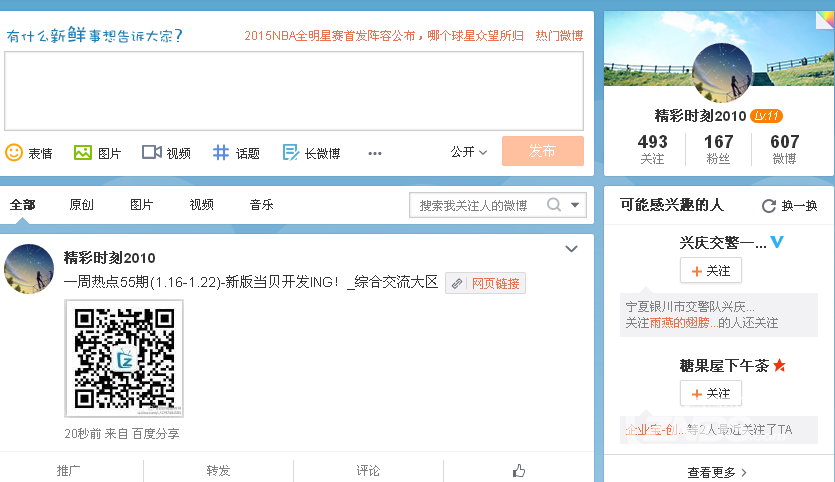Image resolution: width=835 pixels, height=482 pixels.
Task: Open the 2015NBA全明星赛 headline link
Action: (x=384, y=36)
